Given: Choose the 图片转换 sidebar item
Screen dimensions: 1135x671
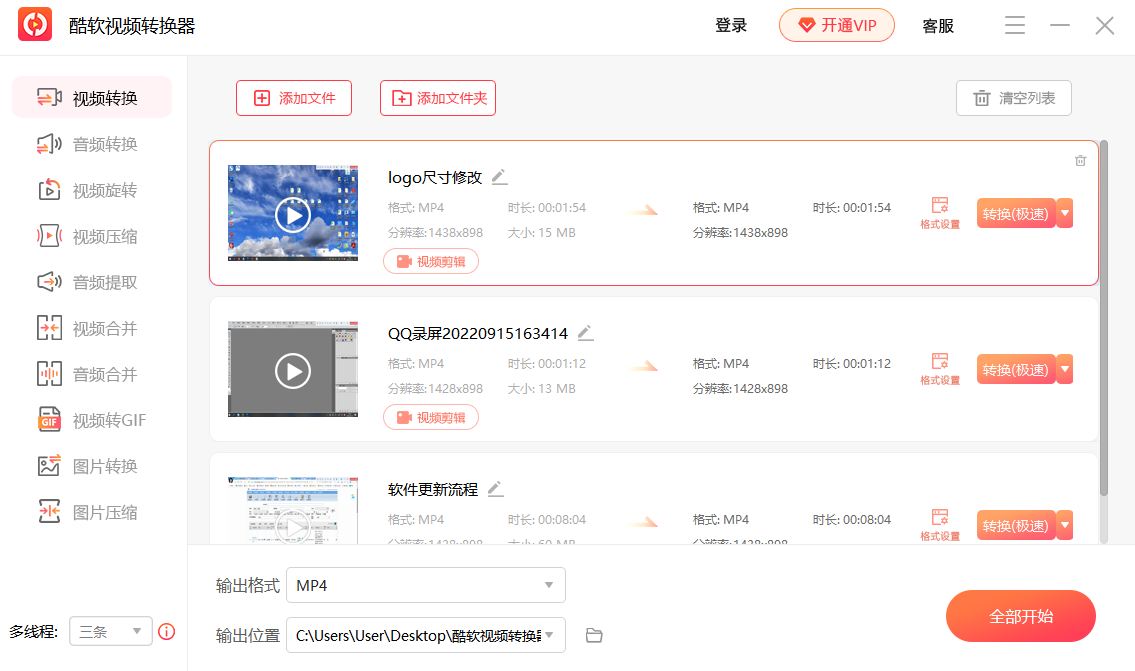Looking at the screenshot, I should (x=92, y=466).
